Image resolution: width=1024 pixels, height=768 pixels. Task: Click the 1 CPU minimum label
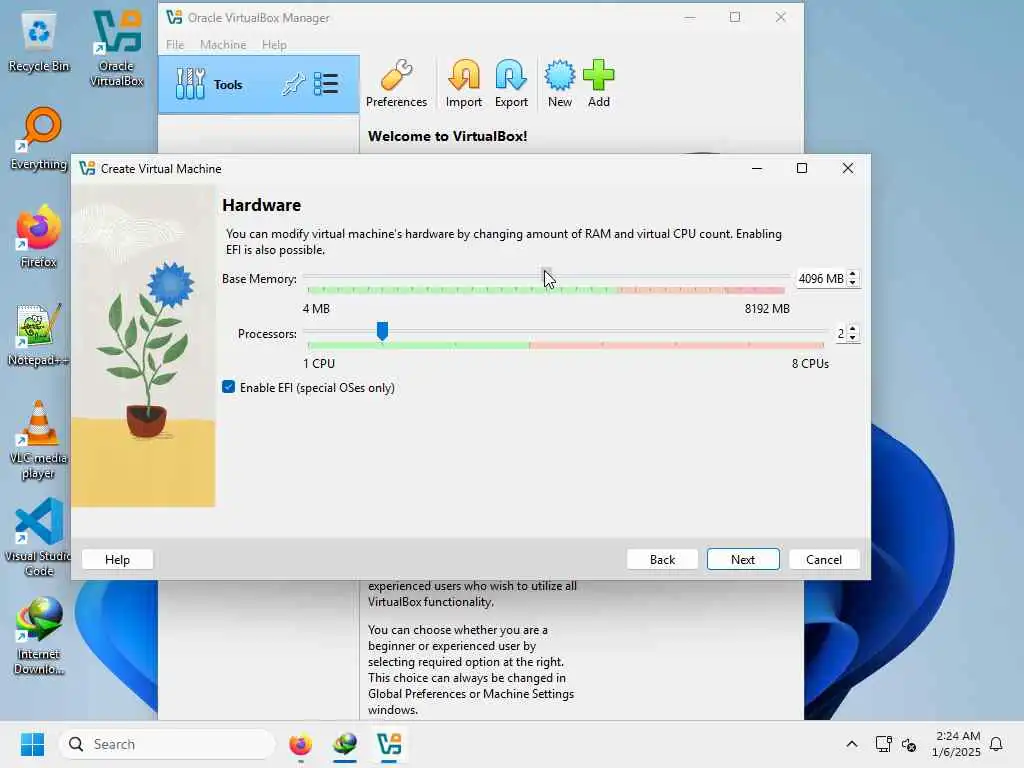tap(319, 364)
